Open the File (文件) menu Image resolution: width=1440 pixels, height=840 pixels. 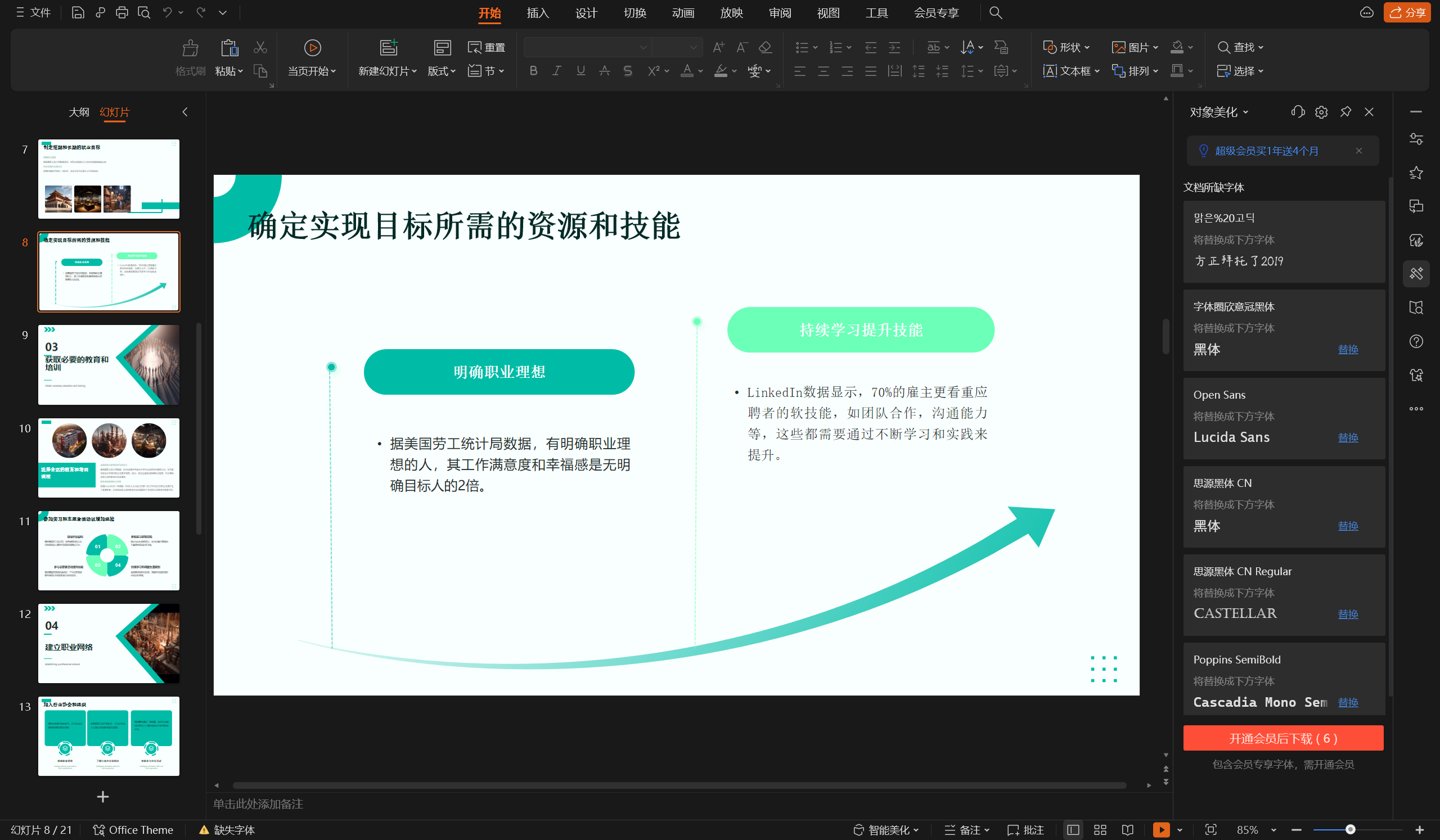[34, 12]
